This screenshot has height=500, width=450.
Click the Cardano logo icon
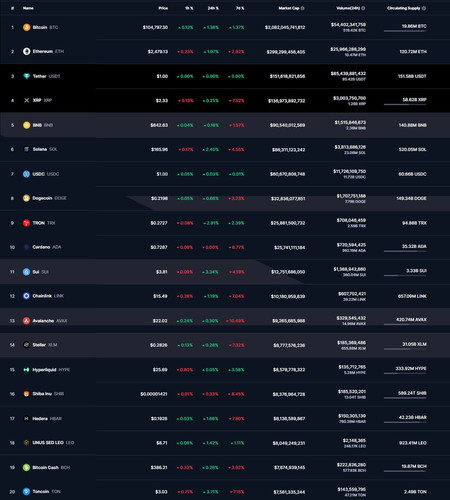pyautogui.click(x=26, y=247)
